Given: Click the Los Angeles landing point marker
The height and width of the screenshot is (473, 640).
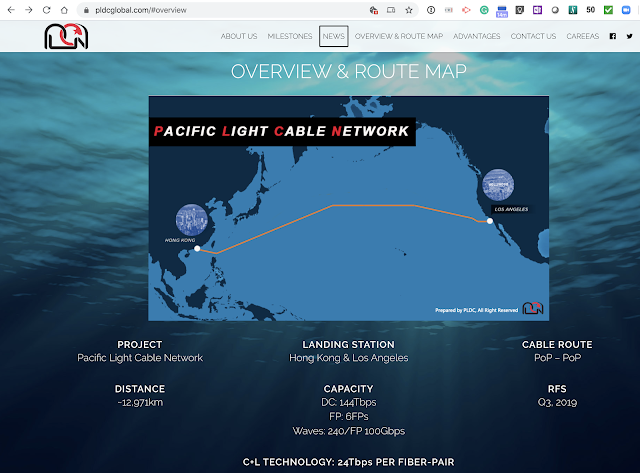Looking at the screenshot, I should click(490, 221).
